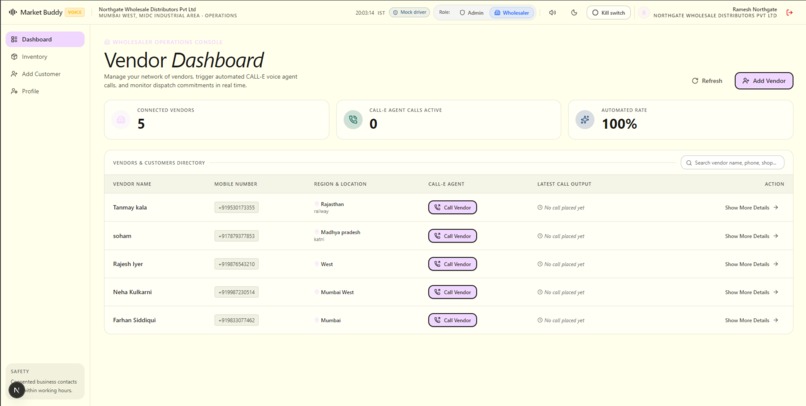Show More Details for Rajesh Iyer
Screen dimensions: 806x406
752,264
